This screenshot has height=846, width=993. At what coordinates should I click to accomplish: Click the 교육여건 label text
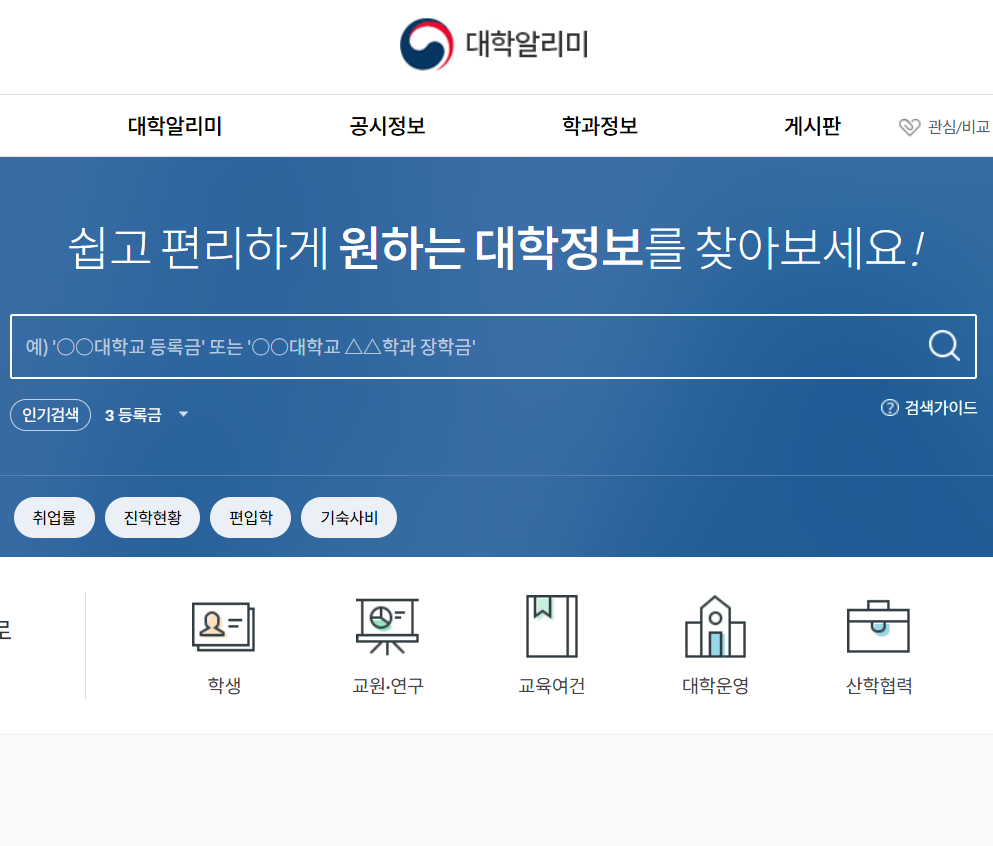552,685
